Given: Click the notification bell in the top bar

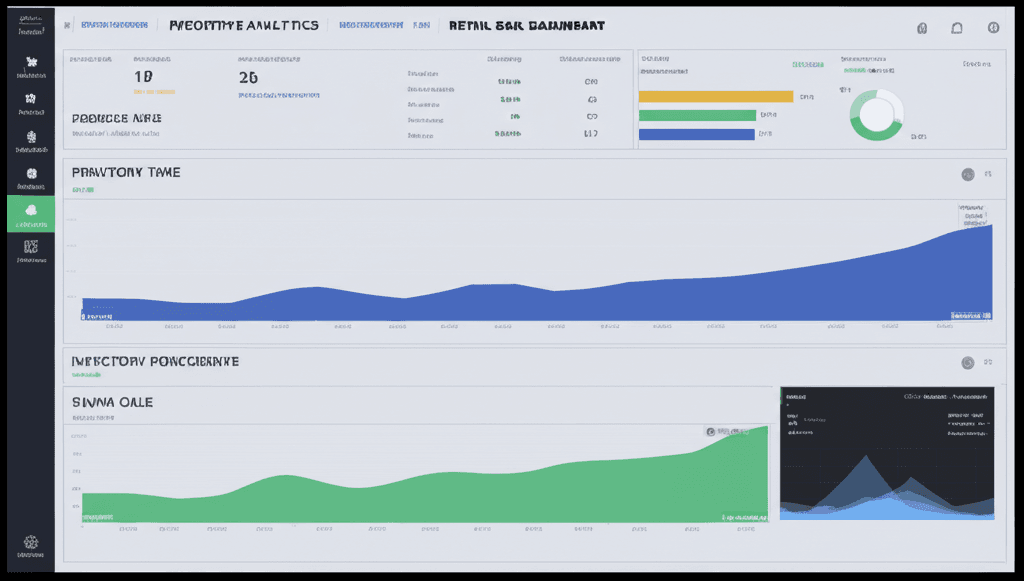Looking at the screenshot, I should pos(957,28).
